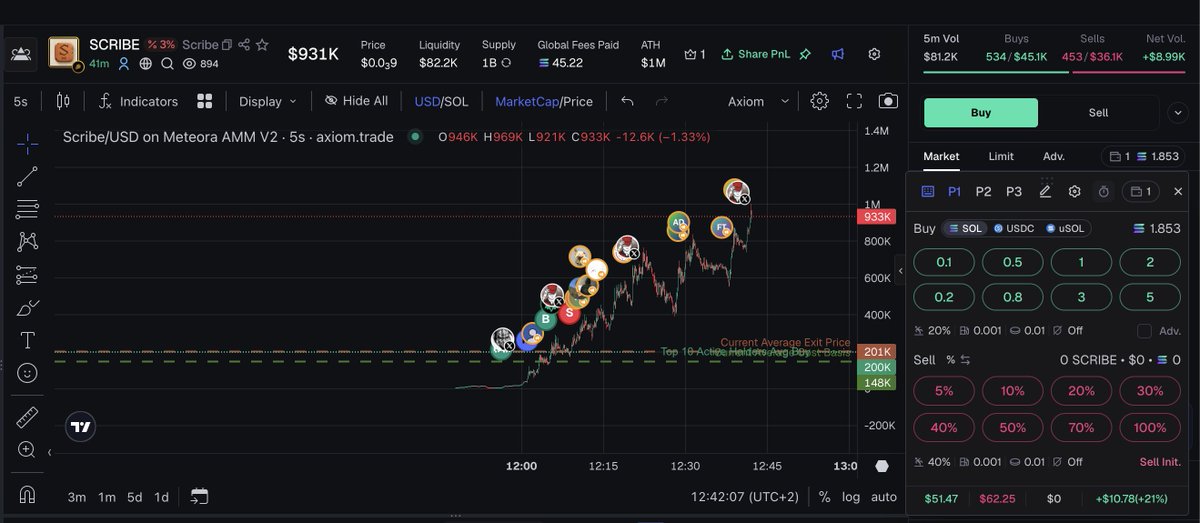Copy the Scribe token name

point(227,45)
